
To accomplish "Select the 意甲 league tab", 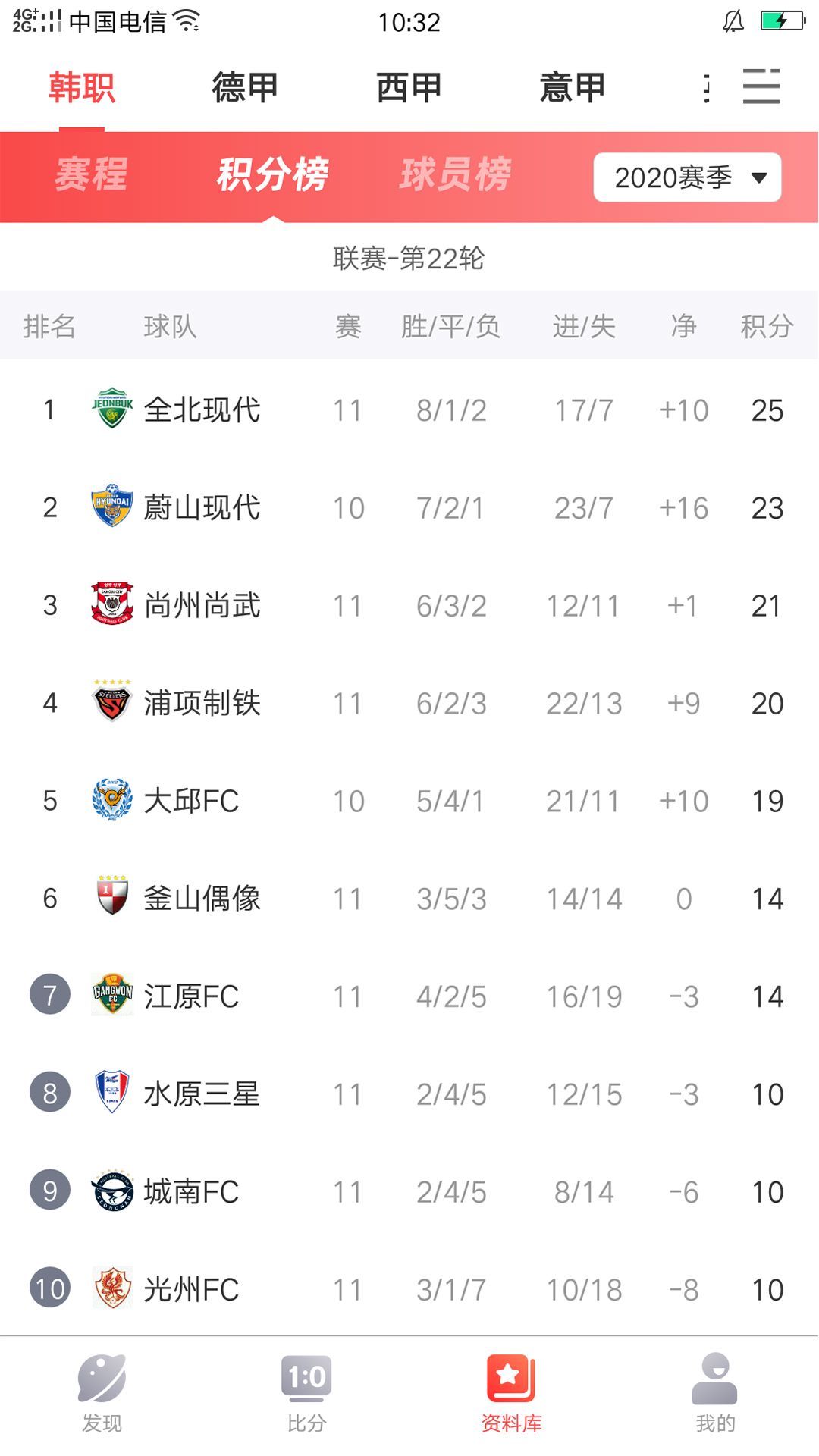I will (573, 87).
